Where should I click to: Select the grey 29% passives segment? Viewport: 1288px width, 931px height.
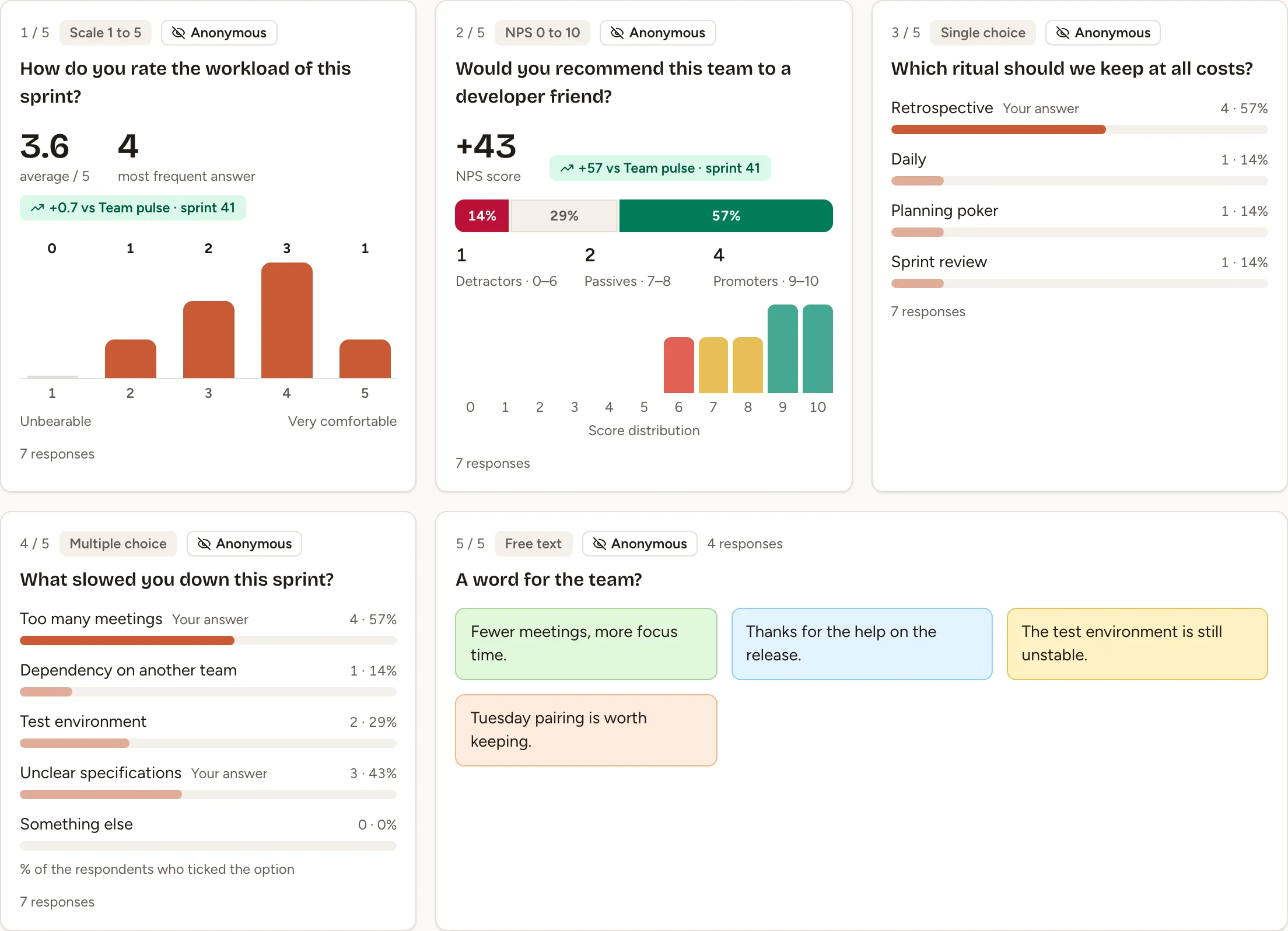(x=564, y=216)
